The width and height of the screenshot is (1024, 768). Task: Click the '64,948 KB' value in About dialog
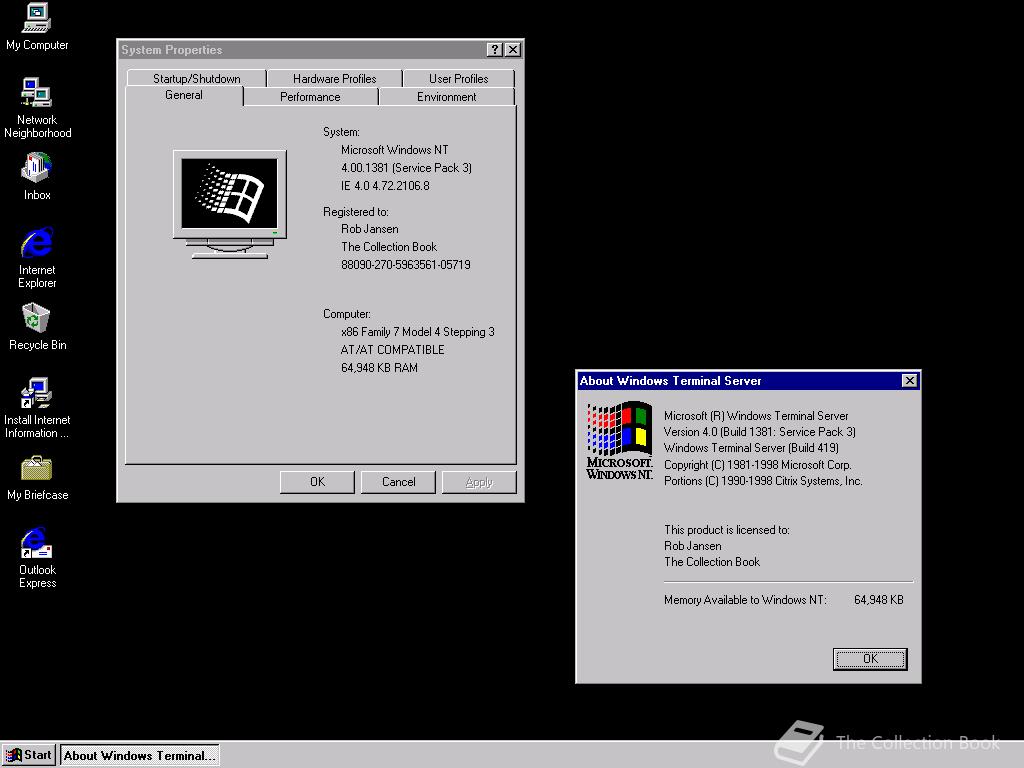click(x=879, y=600)
